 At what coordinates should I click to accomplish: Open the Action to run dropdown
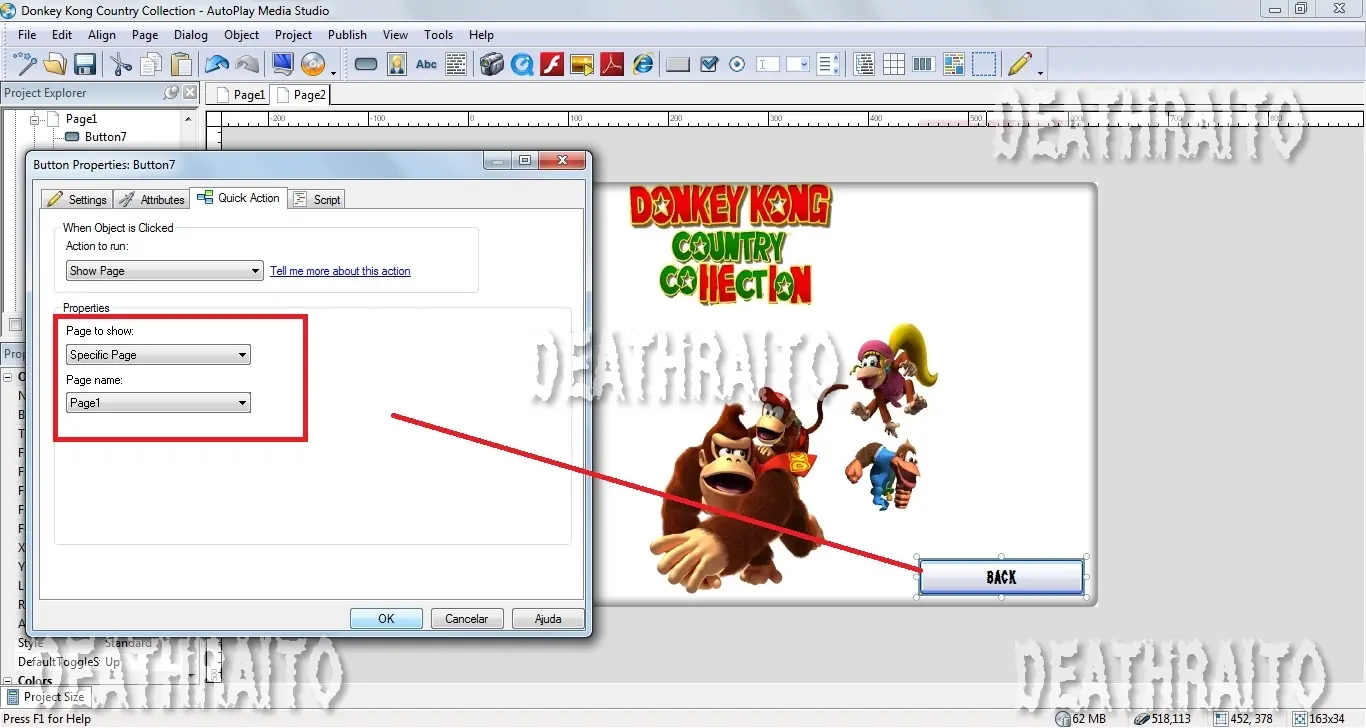pos(165,270)
